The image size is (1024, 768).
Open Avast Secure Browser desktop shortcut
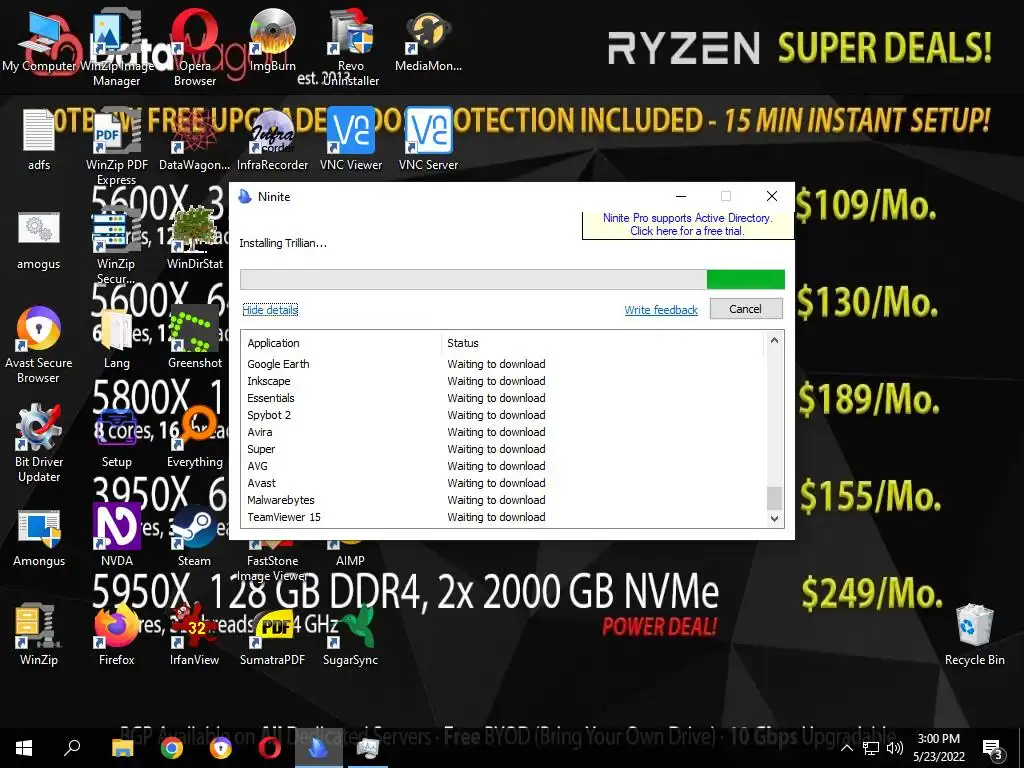pos(39,346)
